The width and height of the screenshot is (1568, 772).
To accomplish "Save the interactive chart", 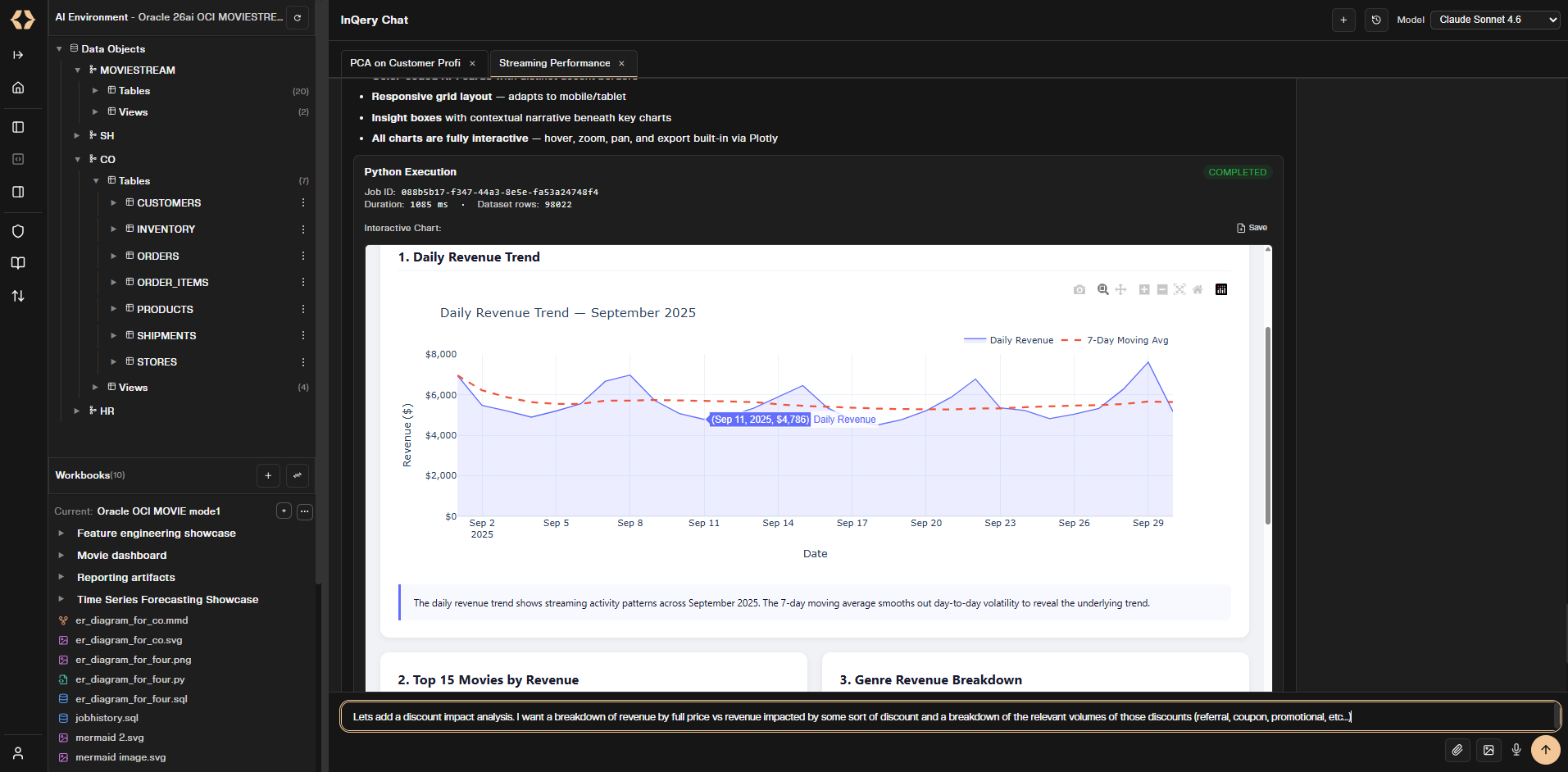I will (x=1252, y=228).
